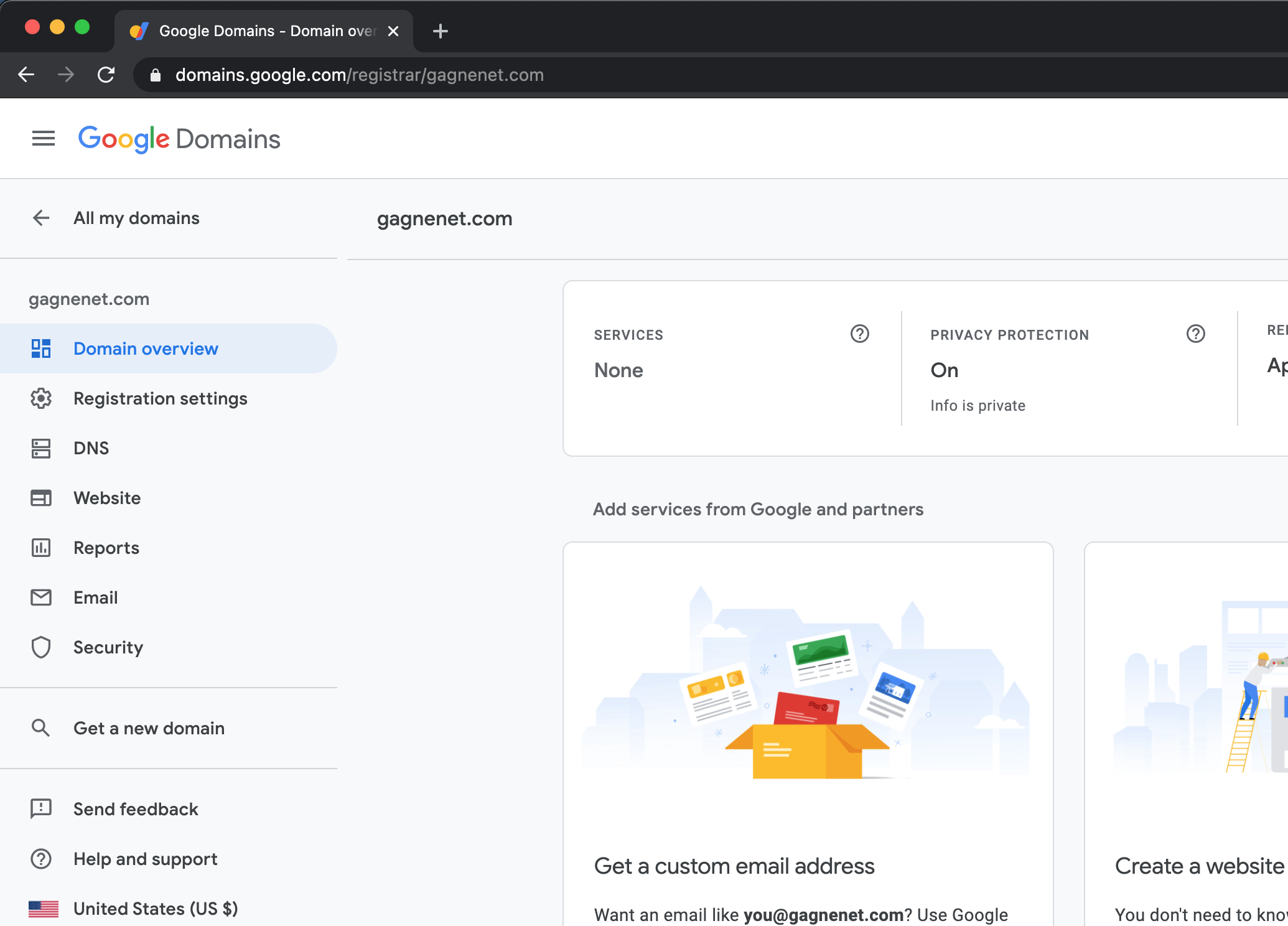The image size is (1288, 926).
Task: Click the Security shield icon
Action: click(40, 647)
